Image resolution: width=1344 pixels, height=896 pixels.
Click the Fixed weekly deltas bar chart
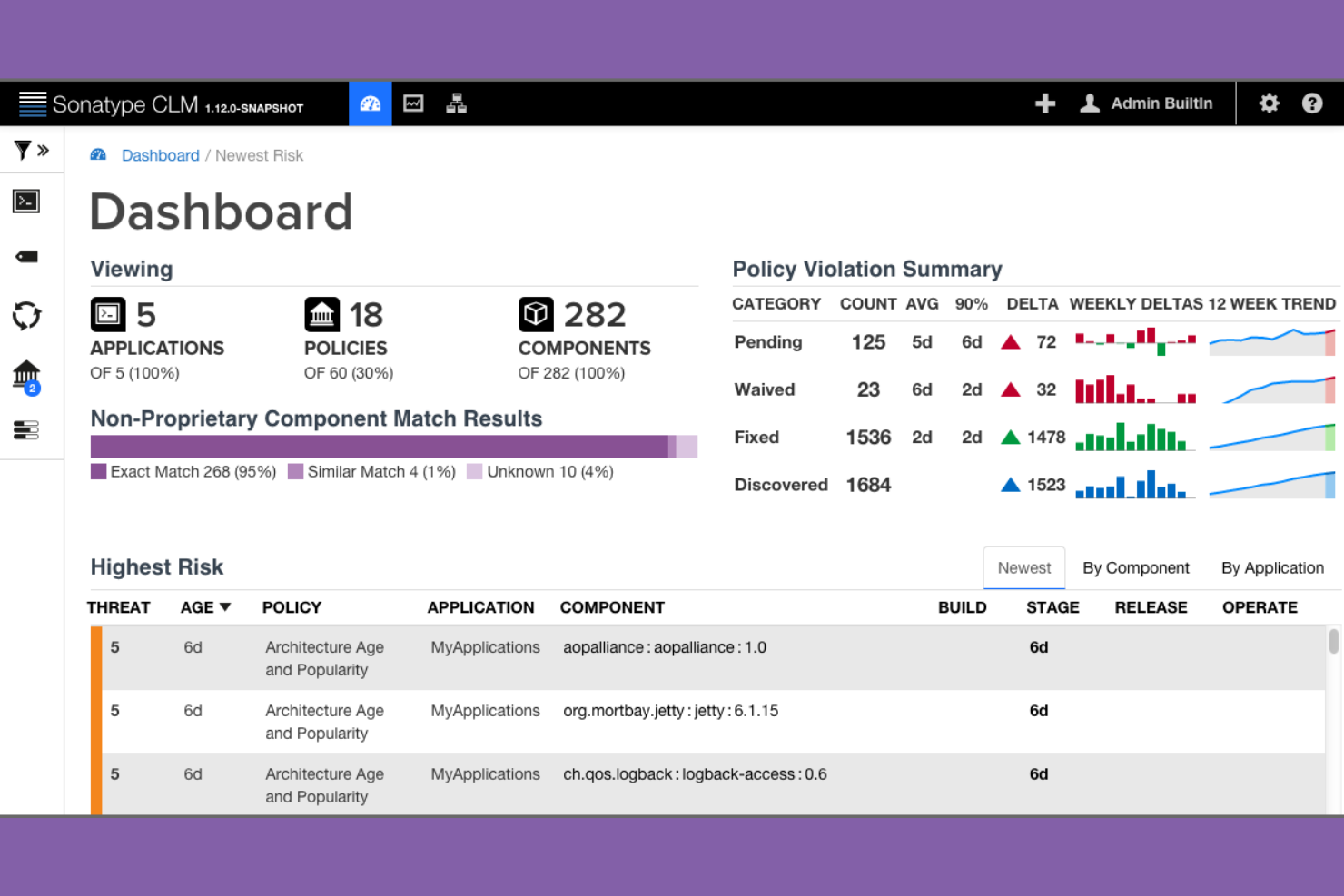pyautogui.click(x=1135, y=437)
